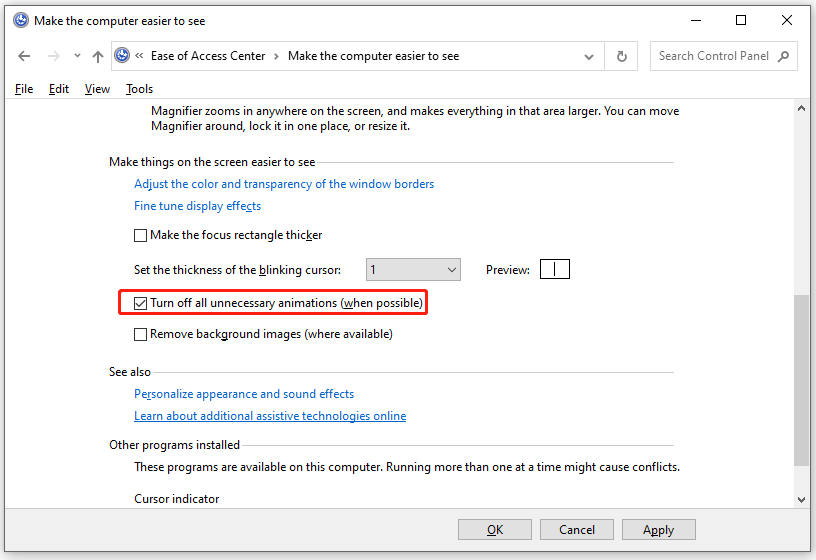Click the Apply button

659,530
